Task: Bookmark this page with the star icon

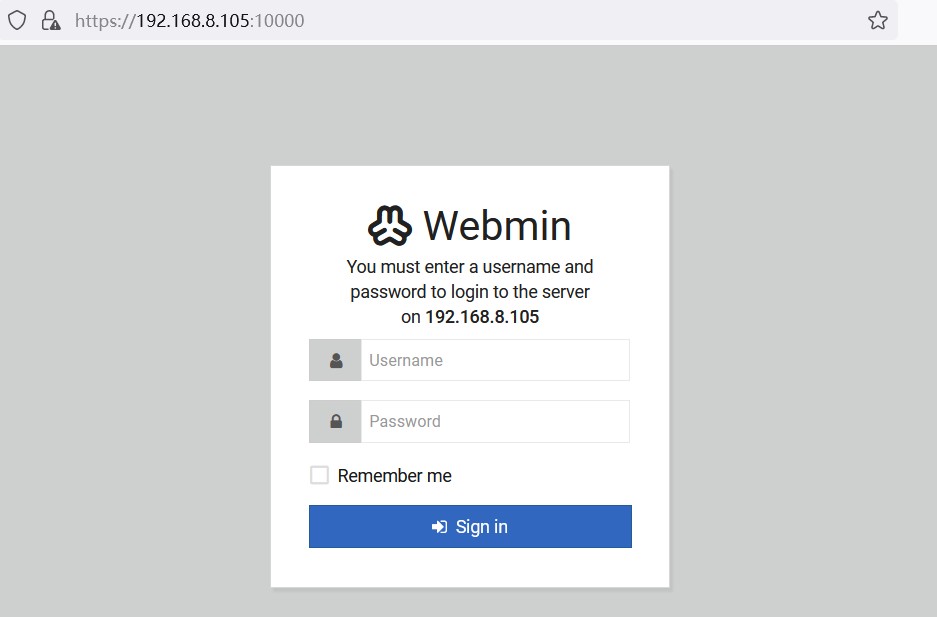Action: click(878, 20)
